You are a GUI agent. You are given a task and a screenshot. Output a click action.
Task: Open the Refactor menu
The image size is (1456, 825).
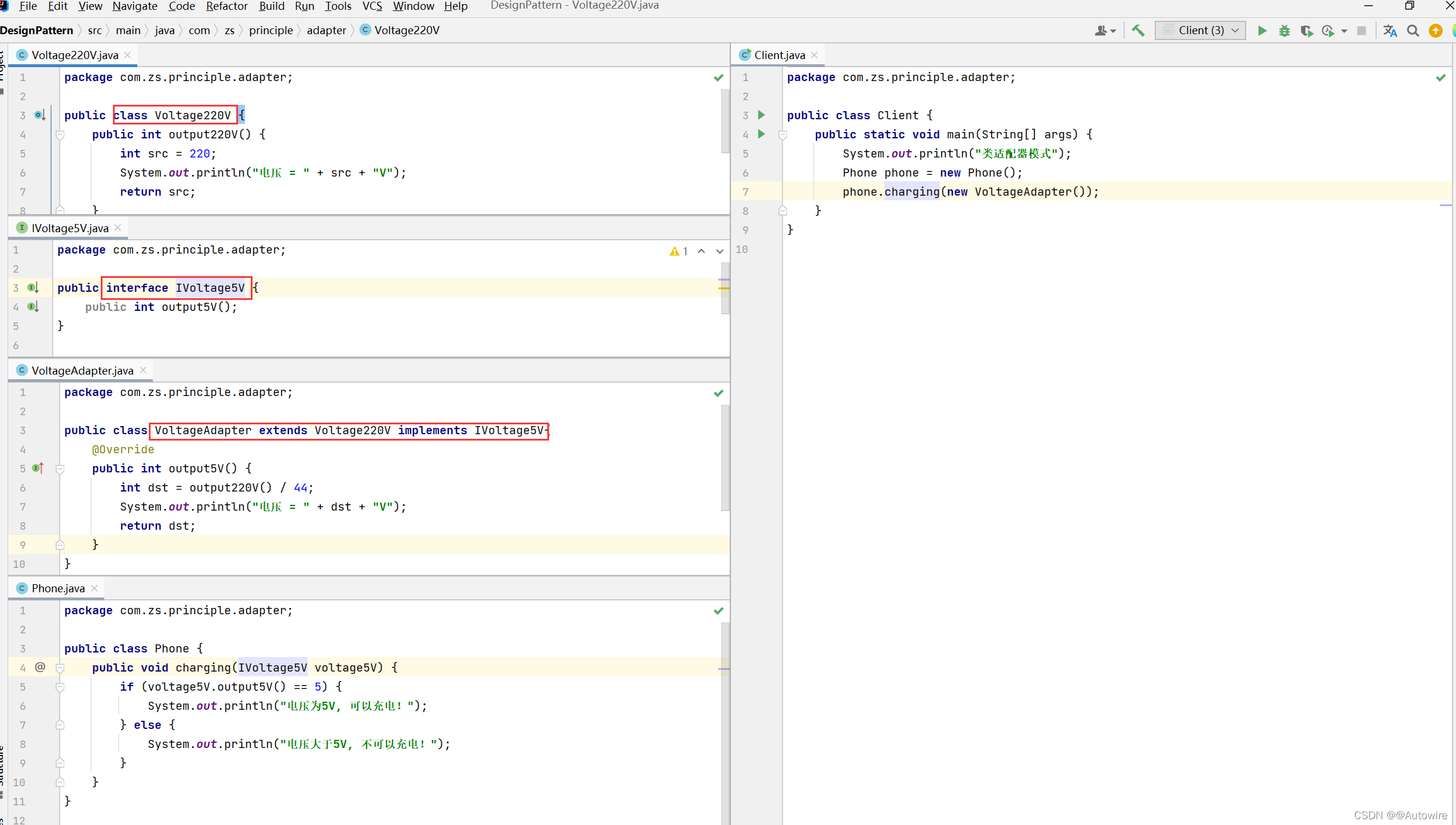pos(226,6)
